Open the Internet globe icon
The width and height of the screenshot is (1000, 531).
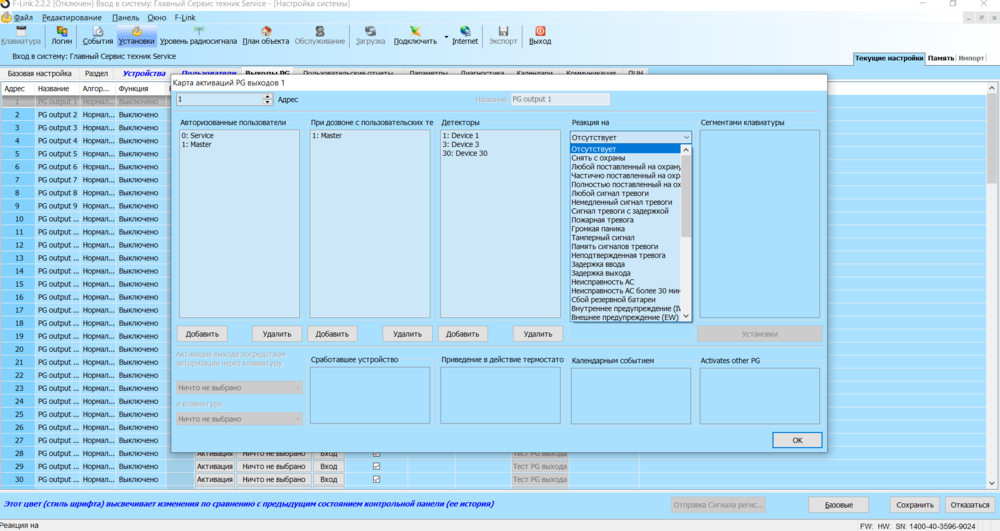(465, 35)
